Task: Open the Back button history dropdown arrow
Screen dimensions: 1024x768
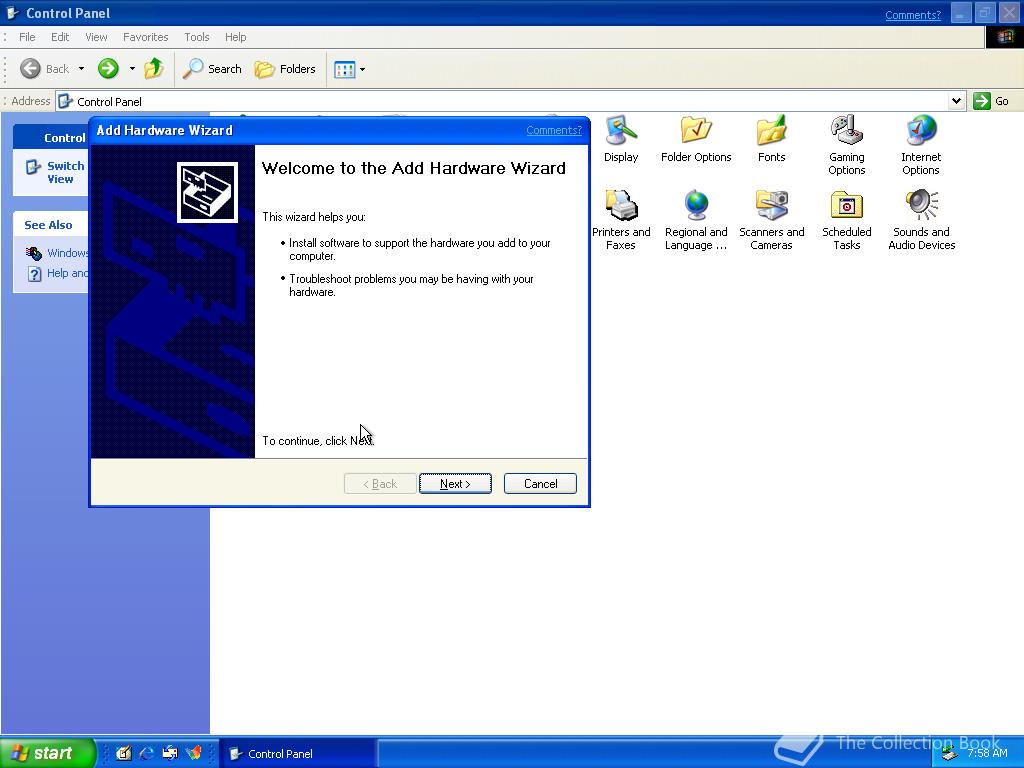Action: (x=81, y=69)
